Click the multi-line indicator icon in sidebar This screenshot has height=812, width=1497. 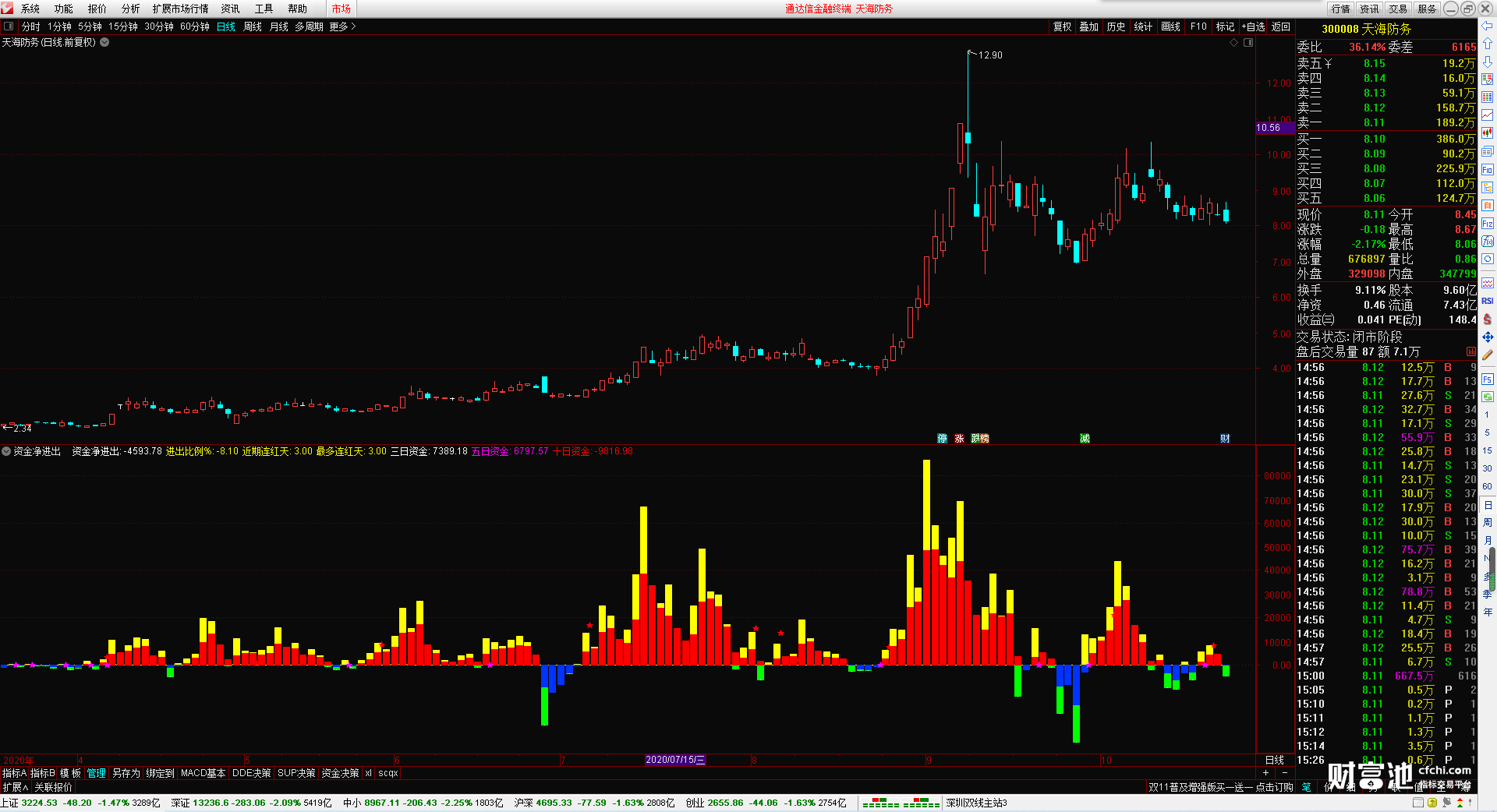click(x=1488, y=282)
